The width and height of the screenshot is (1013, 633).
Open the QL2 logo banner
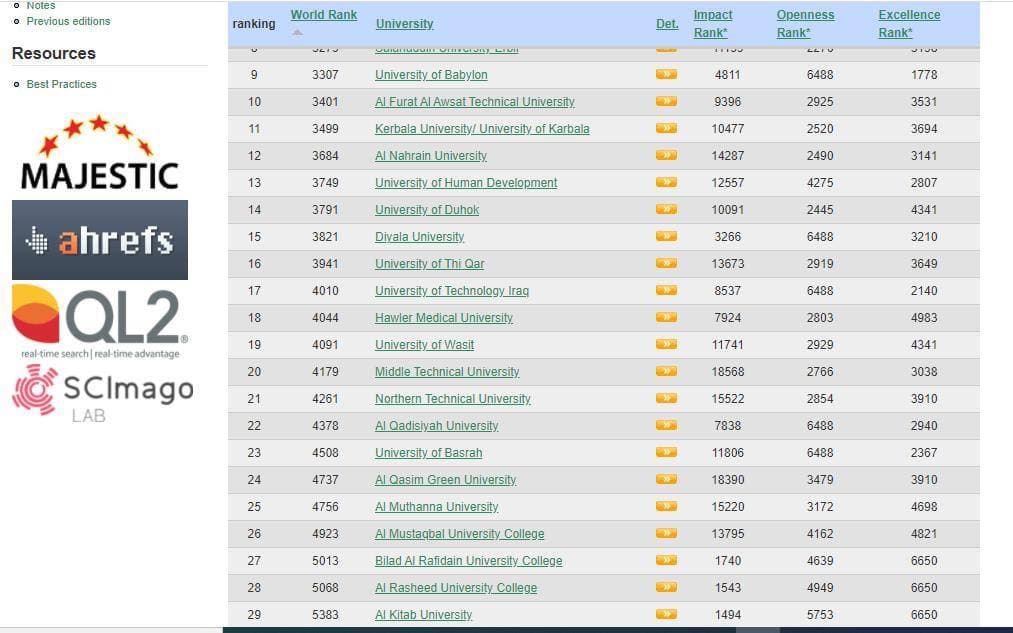[100, 321]
